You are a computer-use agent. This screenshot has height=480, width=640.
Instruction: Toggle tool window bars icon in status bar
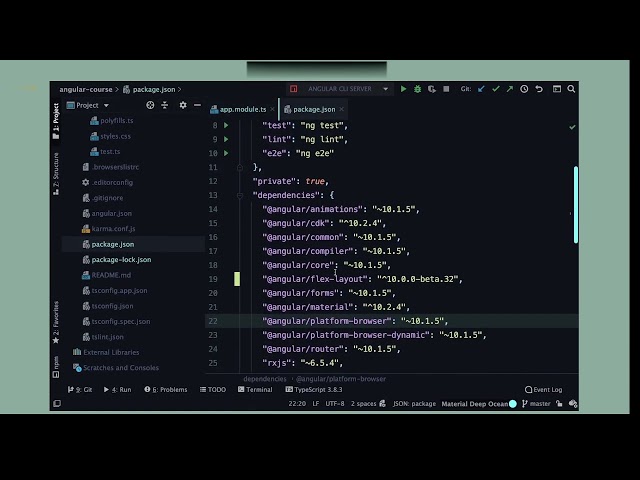coord(57,404)
